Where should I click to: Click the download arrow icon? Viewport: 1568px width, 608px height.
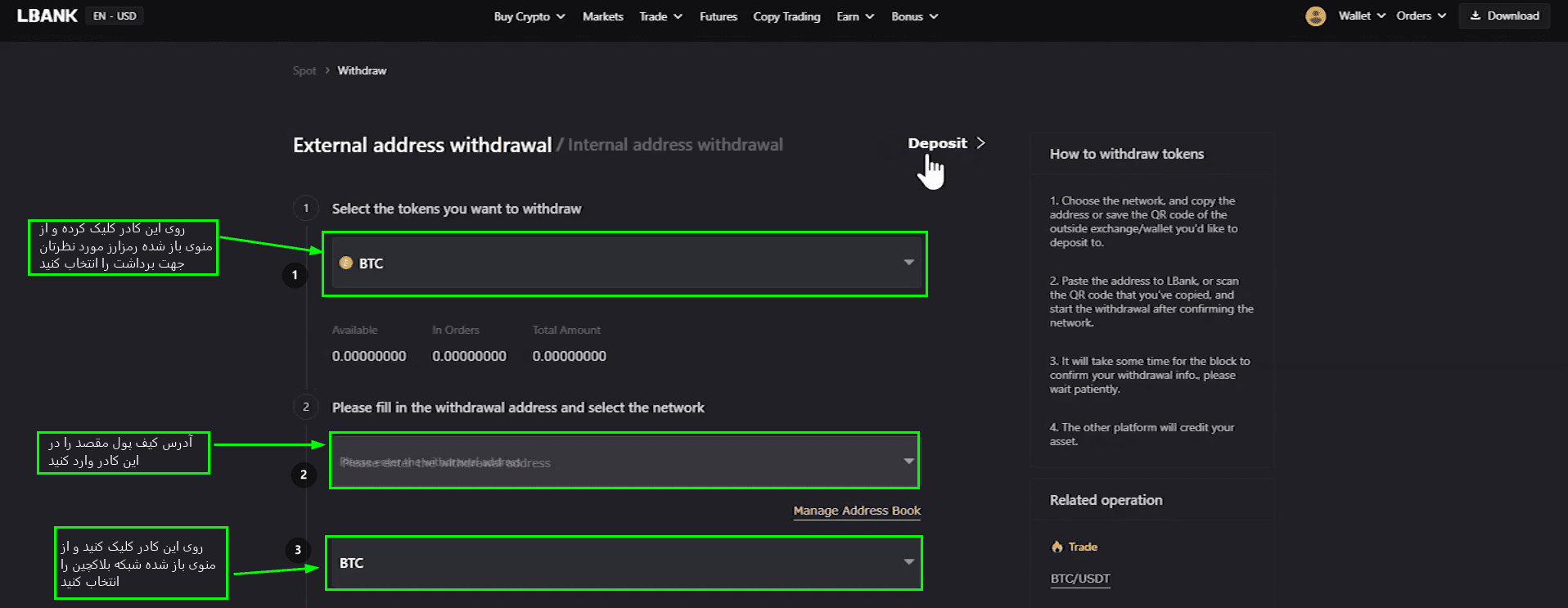pos(1476,16)
